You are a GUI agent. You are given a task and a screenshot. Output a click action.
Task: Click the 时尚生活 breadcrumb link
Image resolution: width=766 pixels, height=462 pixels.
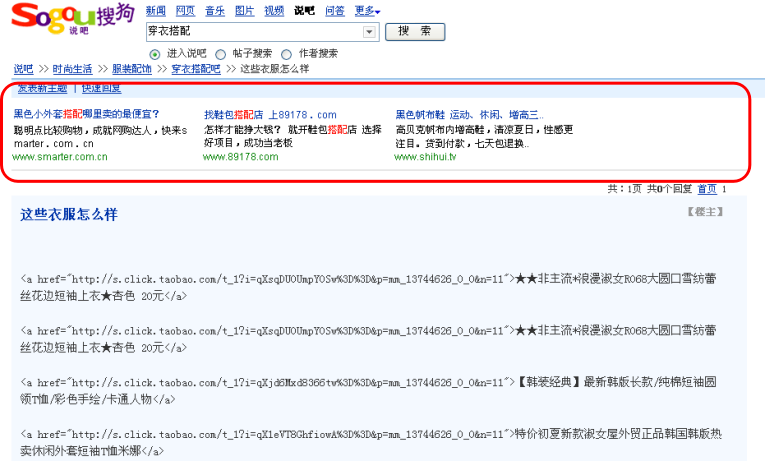pos(72,70)
